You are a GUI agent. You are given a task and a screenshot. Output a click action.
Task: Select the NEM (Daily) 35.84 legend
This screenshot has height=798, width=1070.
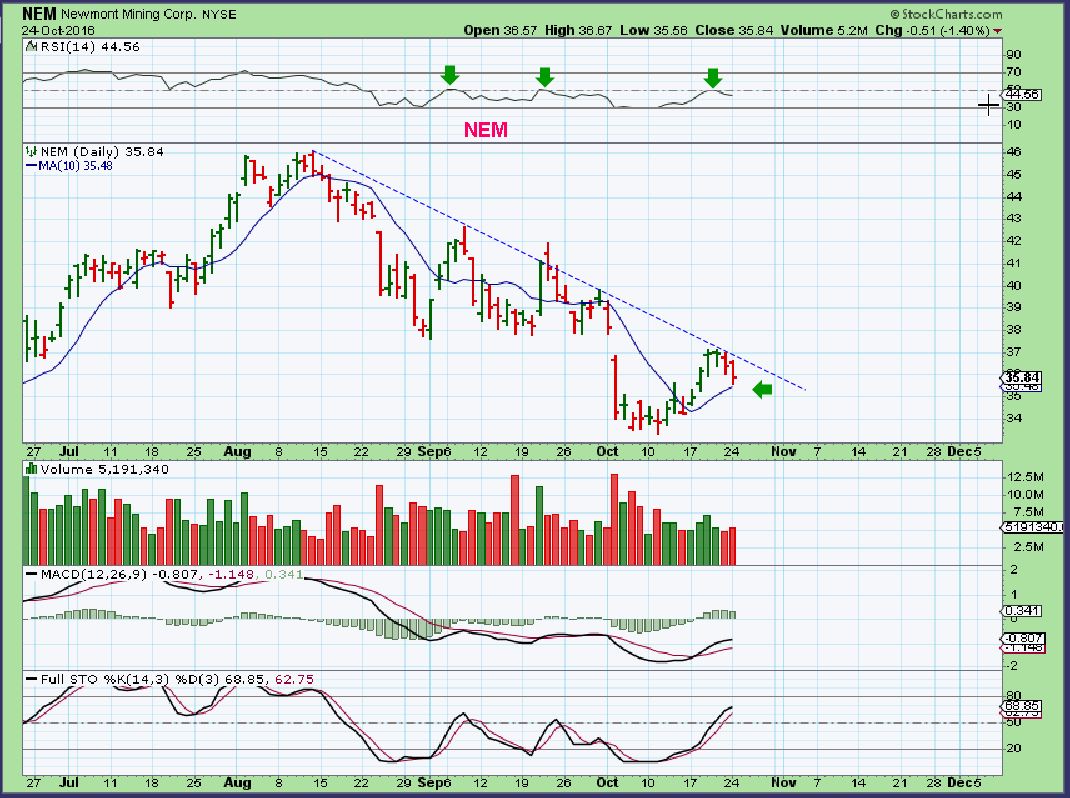coord(102,152)
